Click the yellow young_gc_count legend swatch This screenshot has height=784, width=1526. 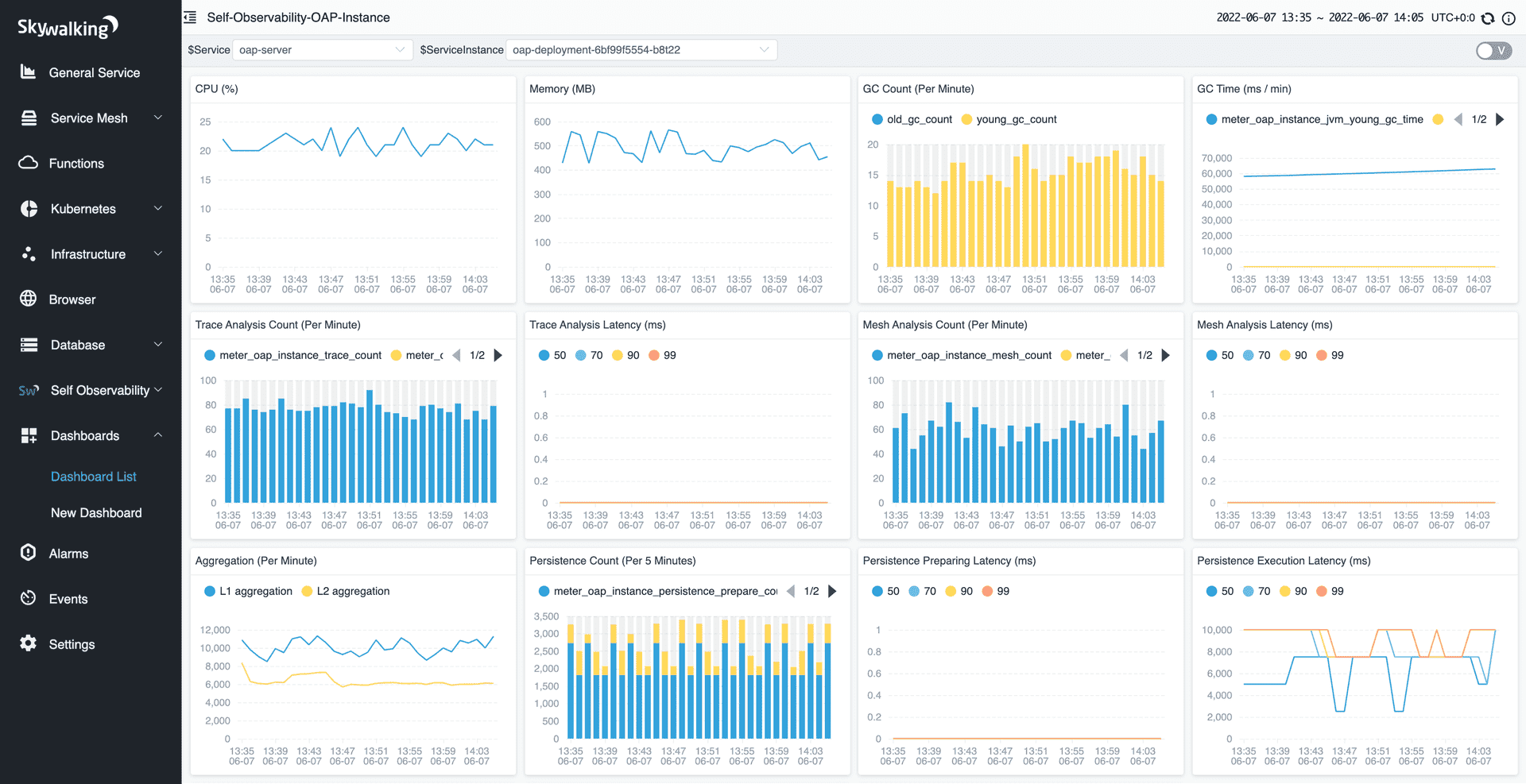[x=966, y=119]
